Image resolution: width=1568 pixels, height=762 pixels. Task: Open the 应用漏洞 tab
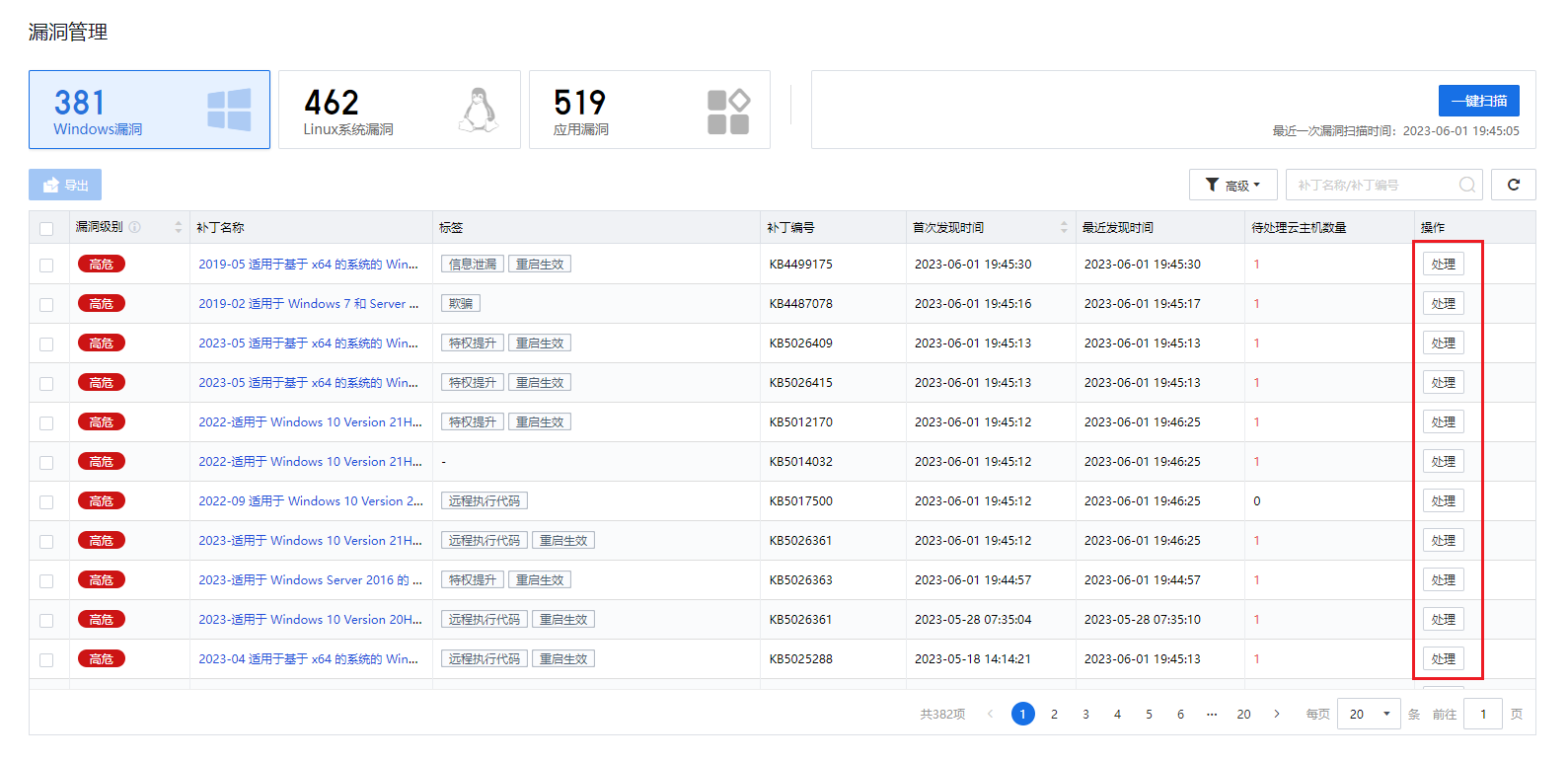pos(649,110)
